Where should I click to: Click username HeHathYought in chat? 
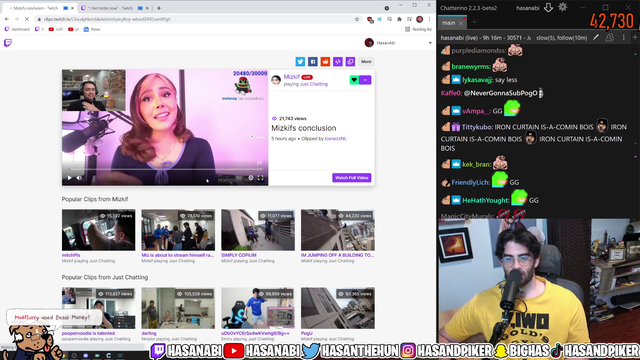[486, 200]
